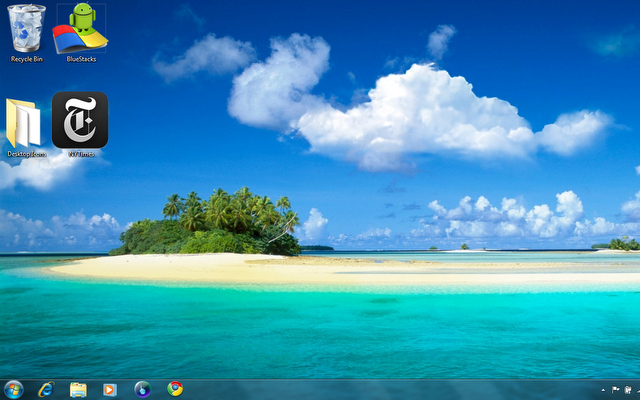Launch Windows Media Player from taskbar
This screenshot has width=640, height=400.
pyautogui.click(x=110, y=389)
